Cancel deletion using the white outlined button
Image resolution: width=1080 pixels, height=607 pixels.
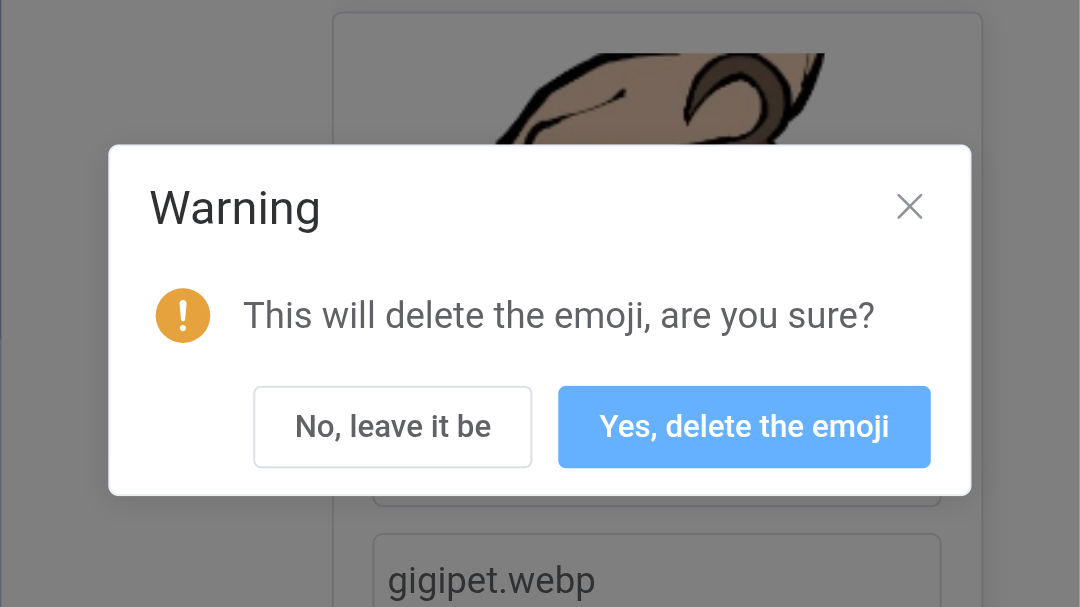(x=393, y=427)
